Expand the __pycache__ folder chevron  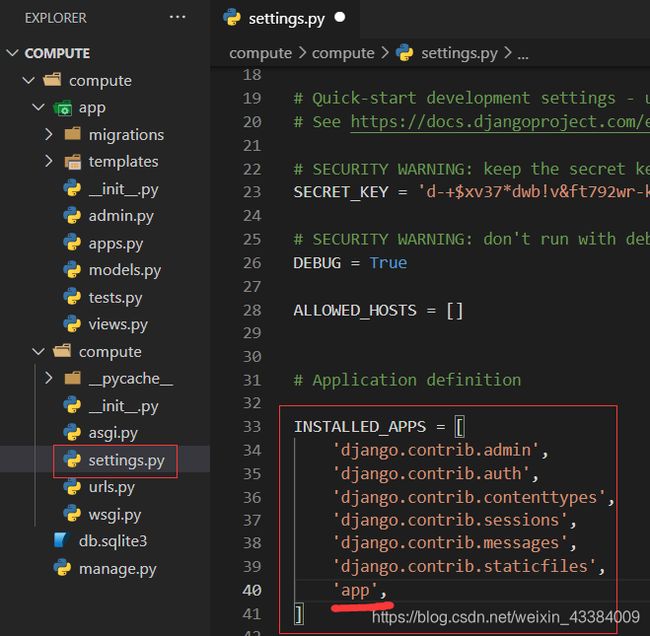click(x=49, y=378)
